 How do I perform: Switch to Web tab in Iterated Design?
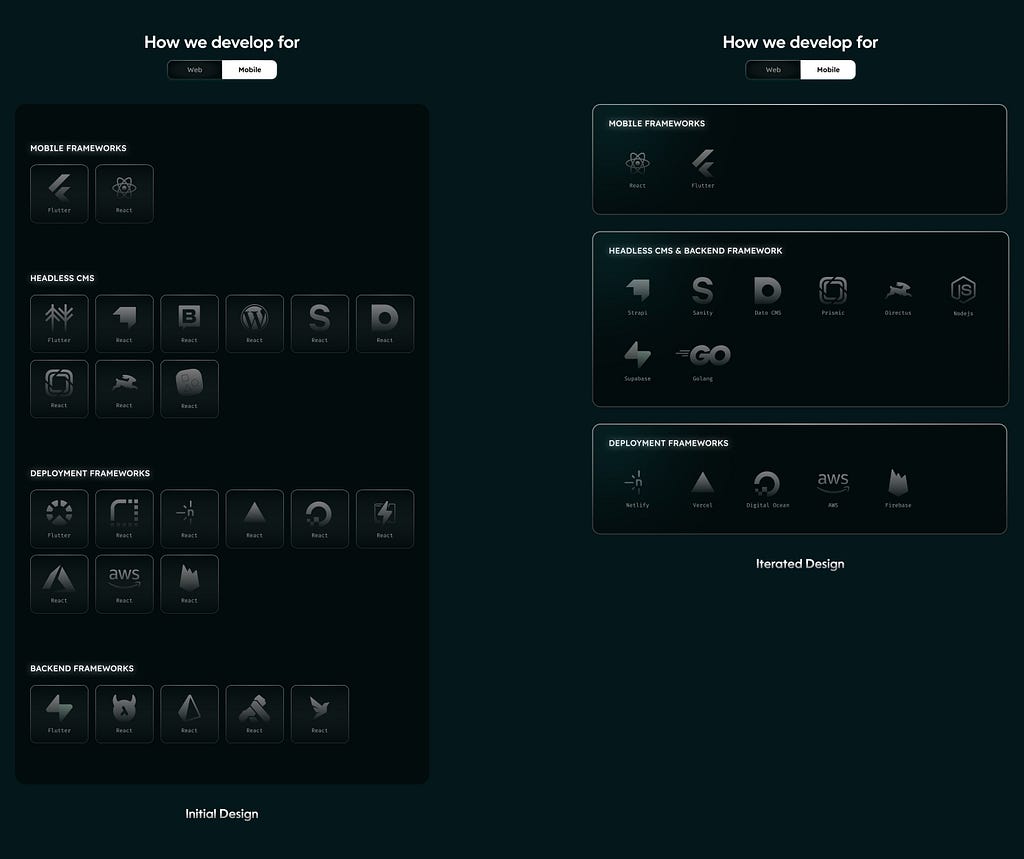point(773,70)
